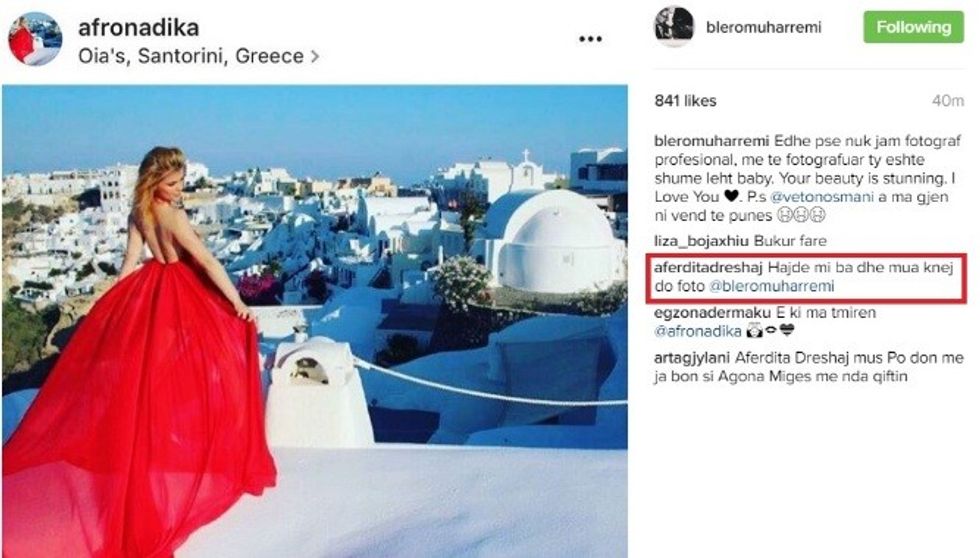This screenshot has width=980, height=558.
Task: Click the 40m post timestamp
Action: click(x=948, y=101)
